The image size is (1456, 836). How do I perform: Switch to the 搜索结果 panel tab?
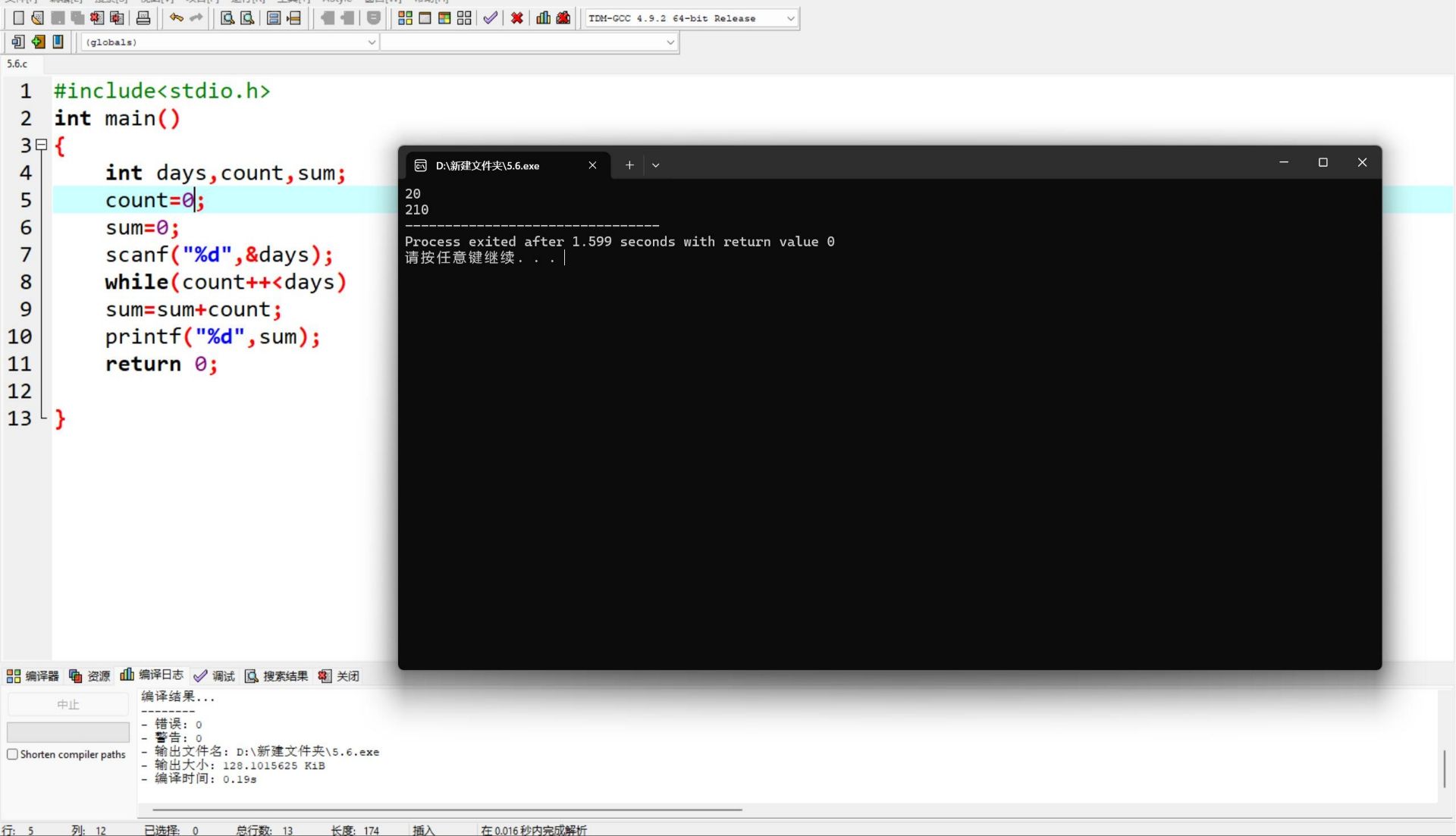[x=284, y=675]
